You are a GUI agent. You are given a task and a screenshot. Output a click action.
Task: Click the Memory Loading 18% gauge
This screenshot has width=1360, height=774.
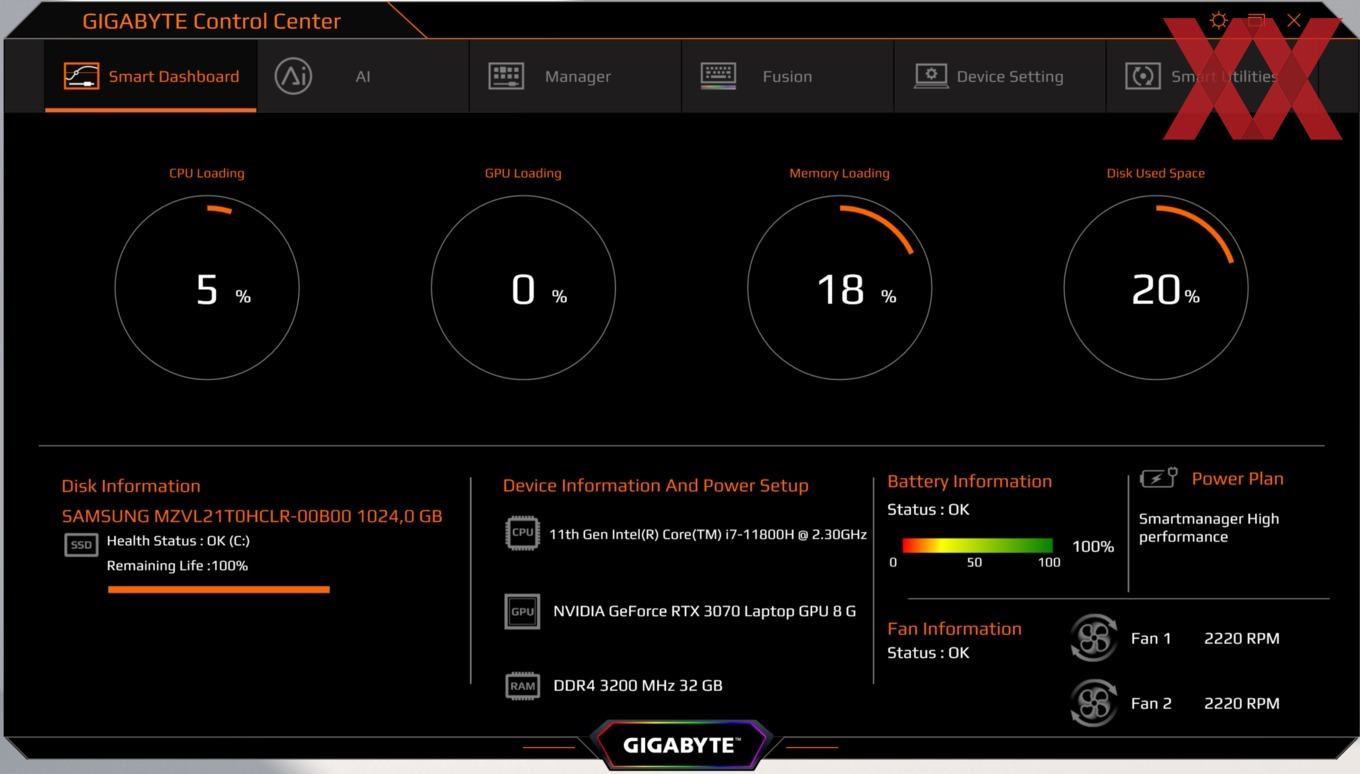[839, 288]
